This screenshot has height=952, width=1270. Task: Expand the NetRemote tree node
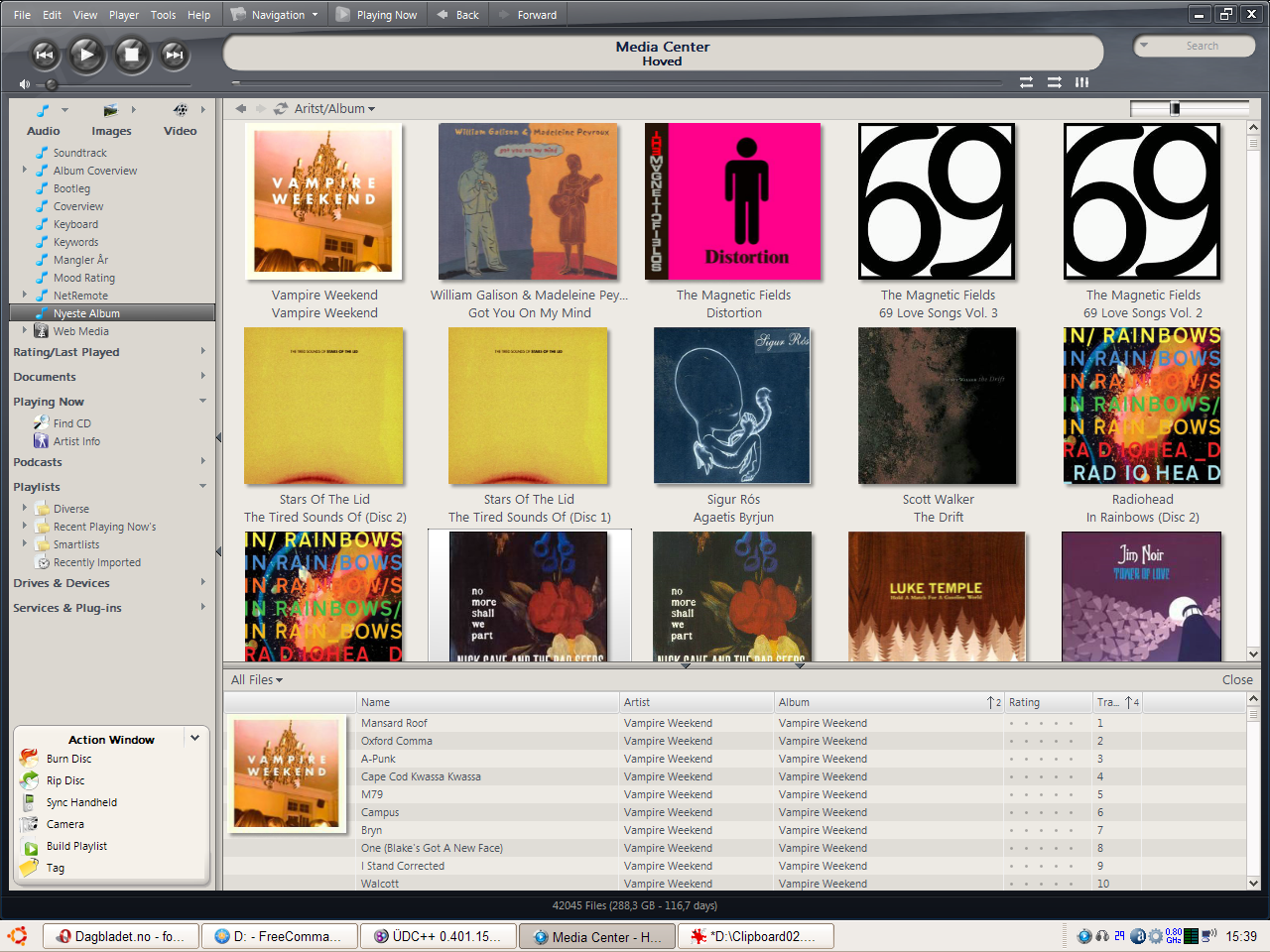point(25,295)
